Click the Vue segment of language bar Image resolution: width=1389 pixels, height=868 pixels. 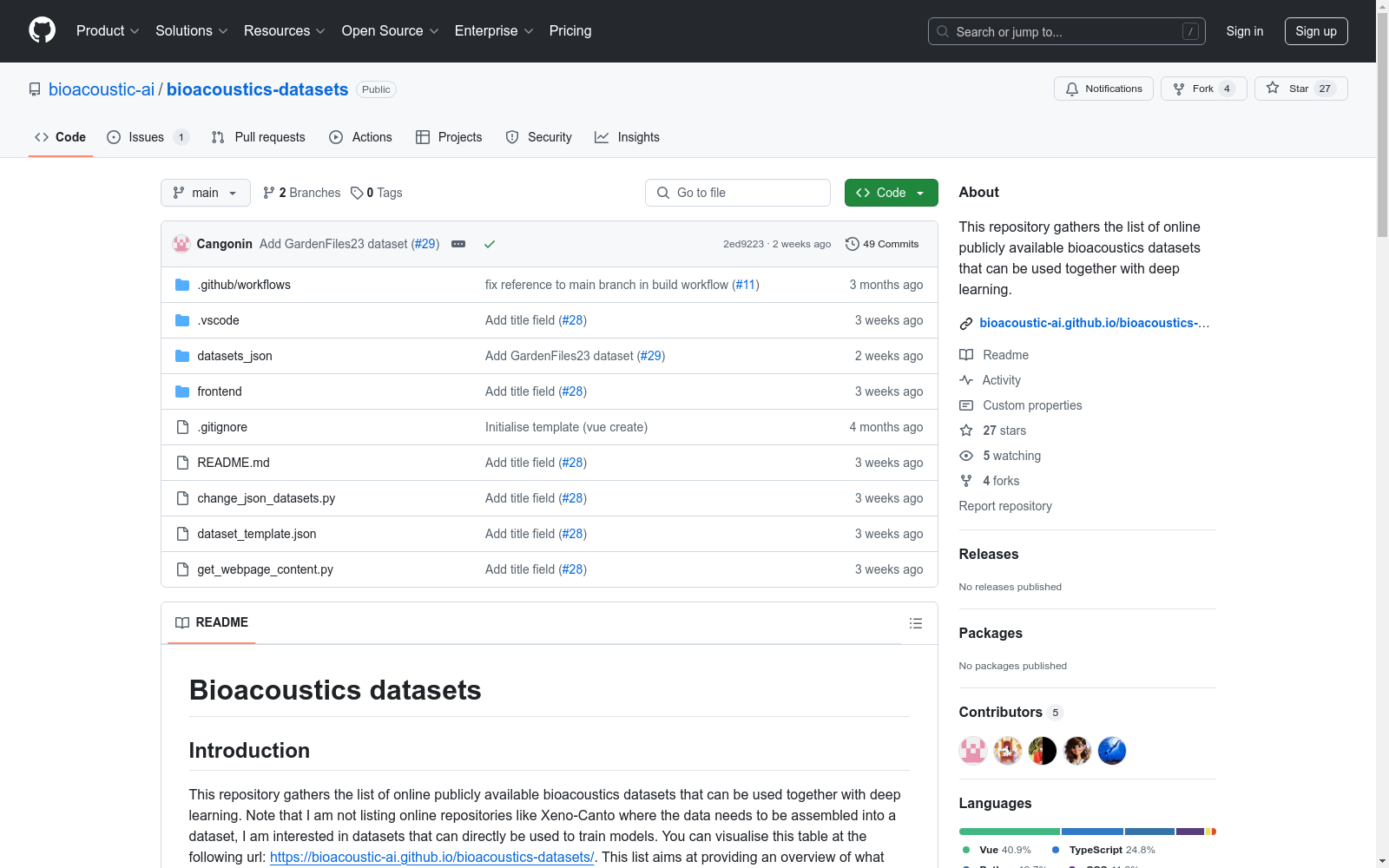[x=1010, y=832]
